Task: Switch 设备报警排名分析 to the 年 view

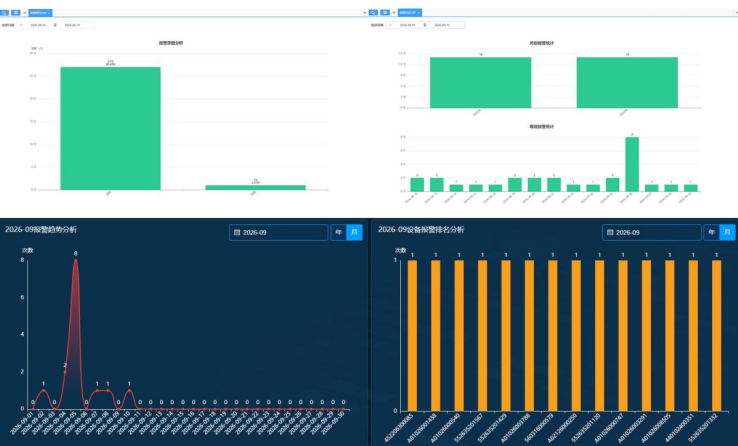Action: (x=712, y=232)
